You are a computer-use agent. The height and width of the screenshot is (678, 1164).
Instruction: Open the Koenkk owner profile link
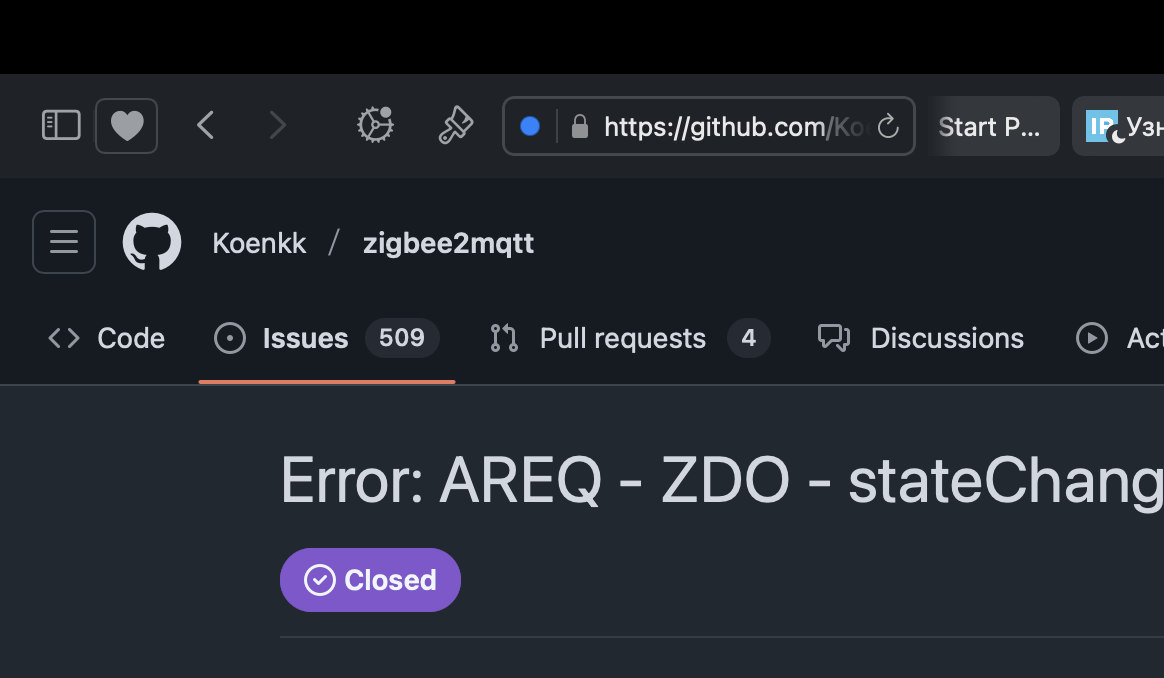click(259, 243)
